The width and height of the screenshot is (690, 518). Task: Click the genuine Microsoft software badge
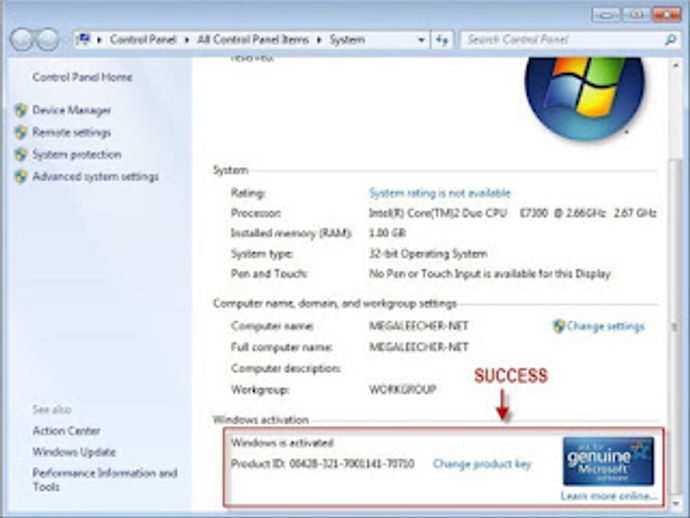pos(609,461)
